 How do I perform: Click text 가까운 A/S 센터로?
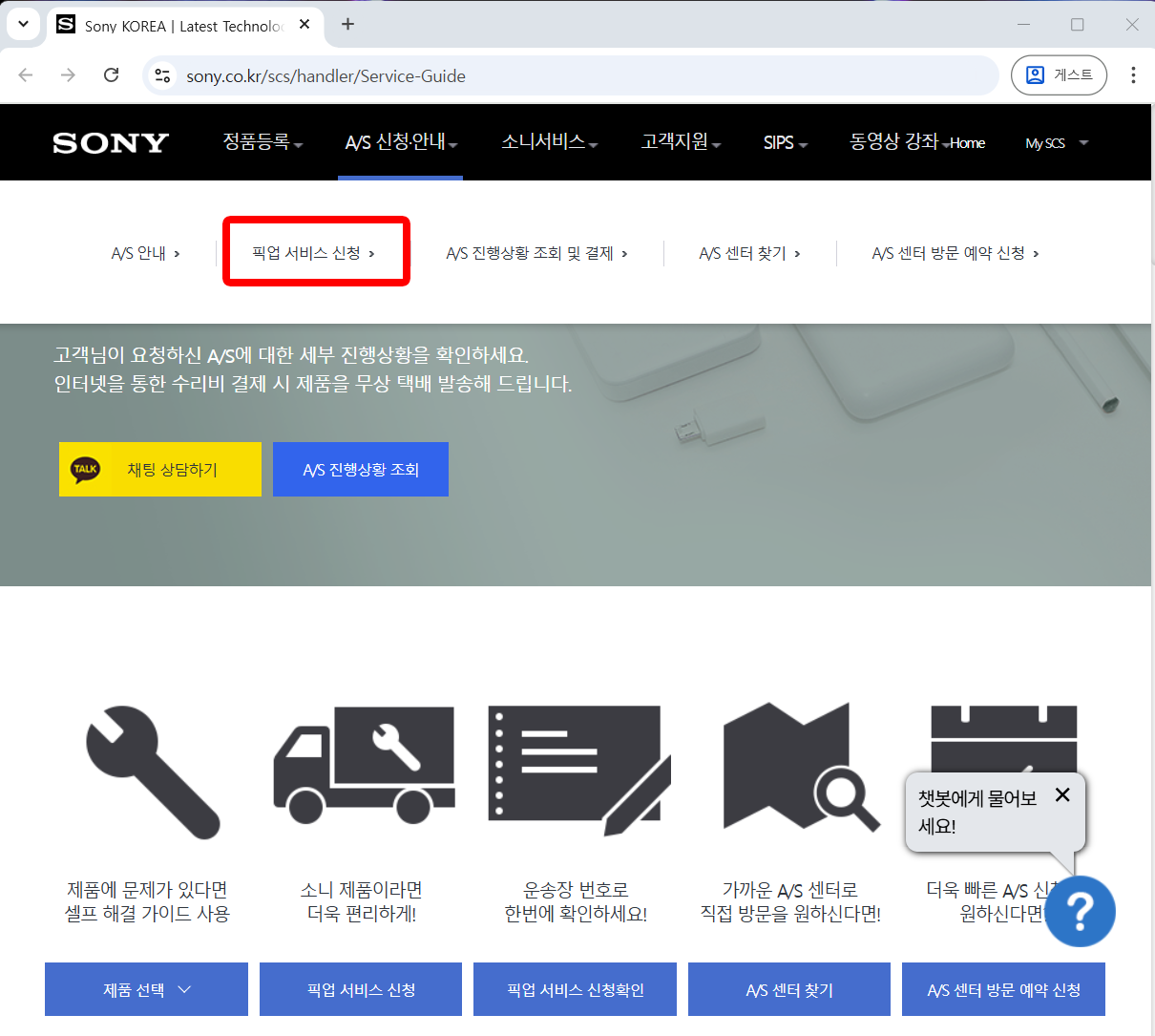pyautogui.click(x=789, y=890)
